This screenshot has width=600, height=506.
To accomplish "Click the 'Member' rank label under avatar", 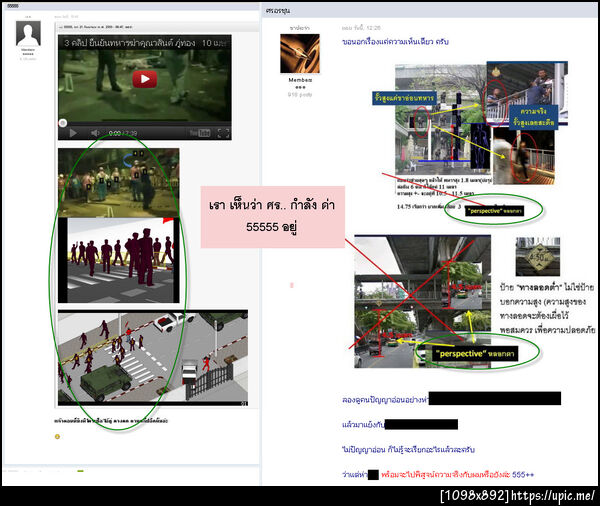I will tap(300, 80).
